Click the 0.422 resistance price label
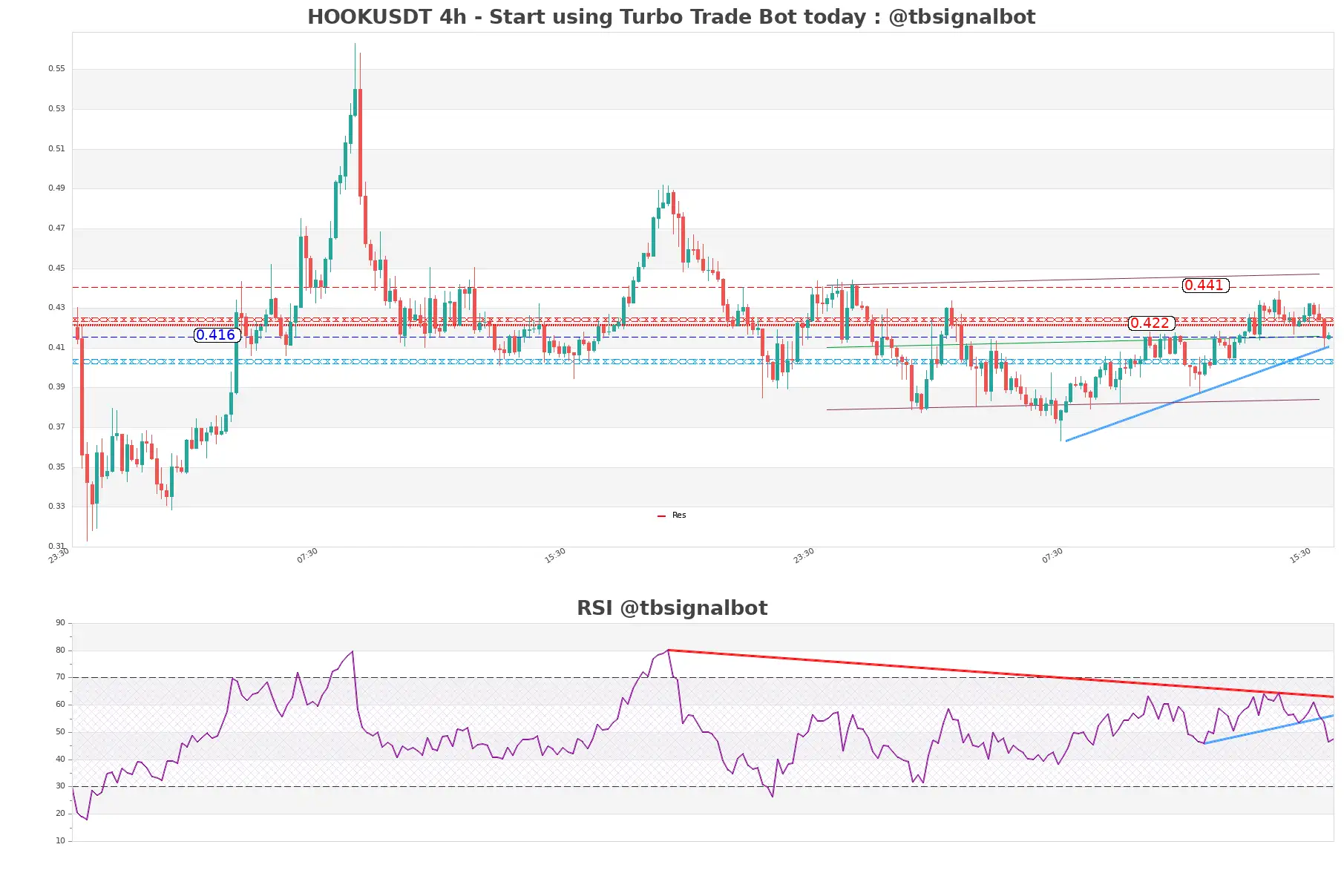Image resolution: width=1344 pixels, height=896 pixels. click(1151, 323)
